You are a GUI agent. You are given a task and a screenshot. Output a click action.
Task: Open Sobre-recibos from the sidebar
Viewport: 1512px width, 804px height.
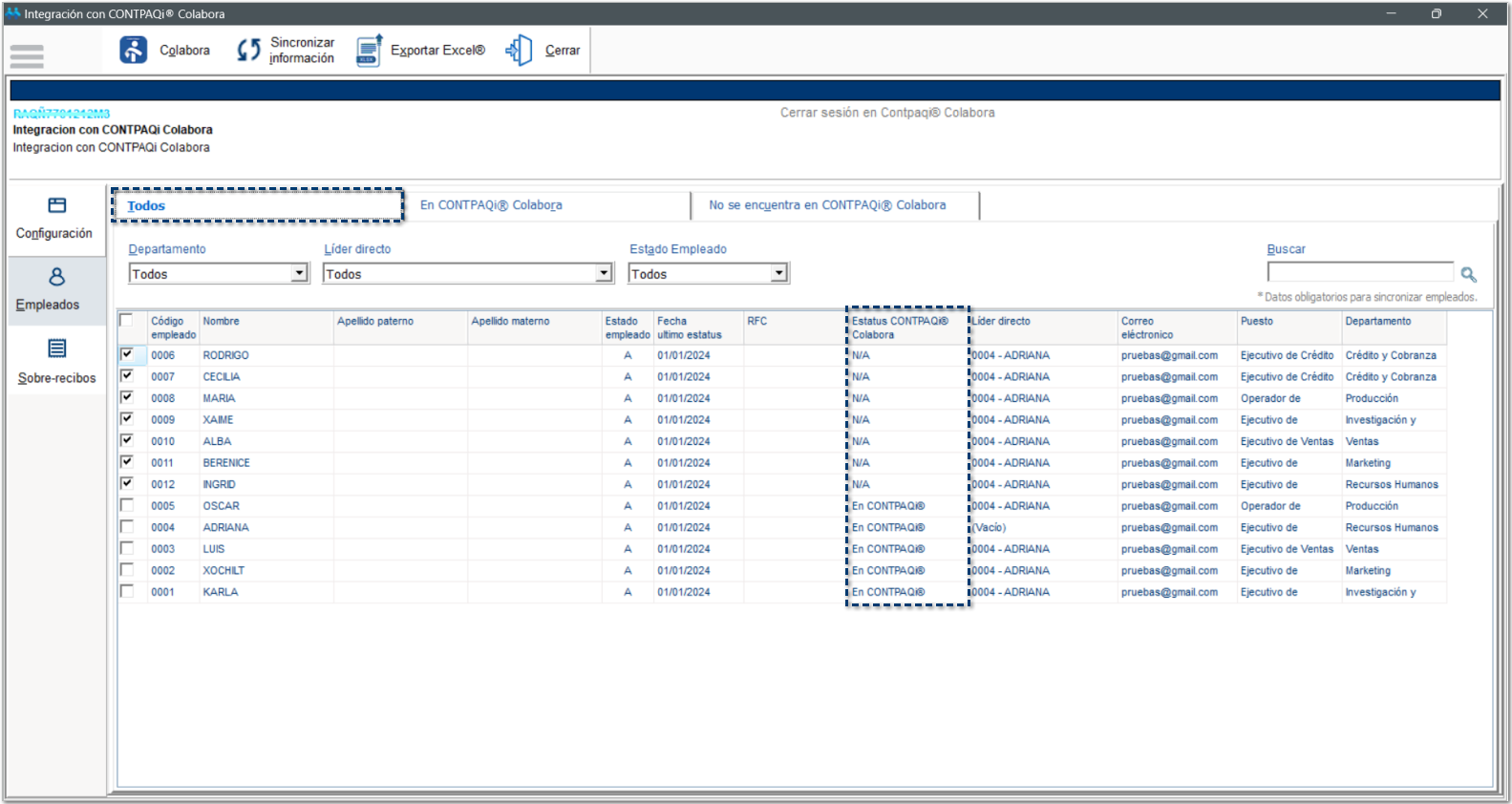56,349
